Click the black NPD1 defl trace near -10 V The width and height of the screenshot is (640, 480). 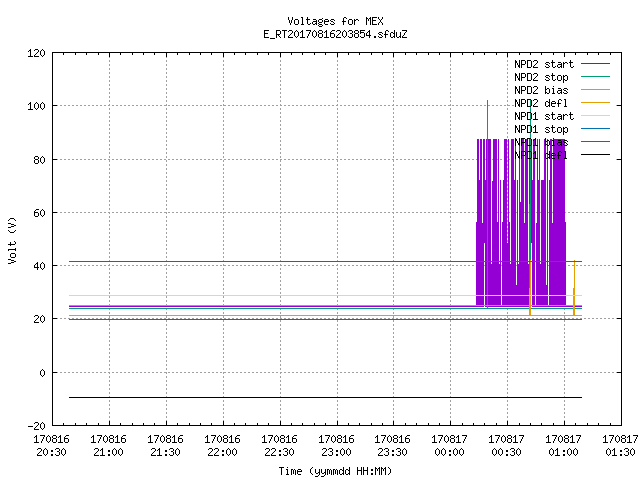(x=325, y=397)
